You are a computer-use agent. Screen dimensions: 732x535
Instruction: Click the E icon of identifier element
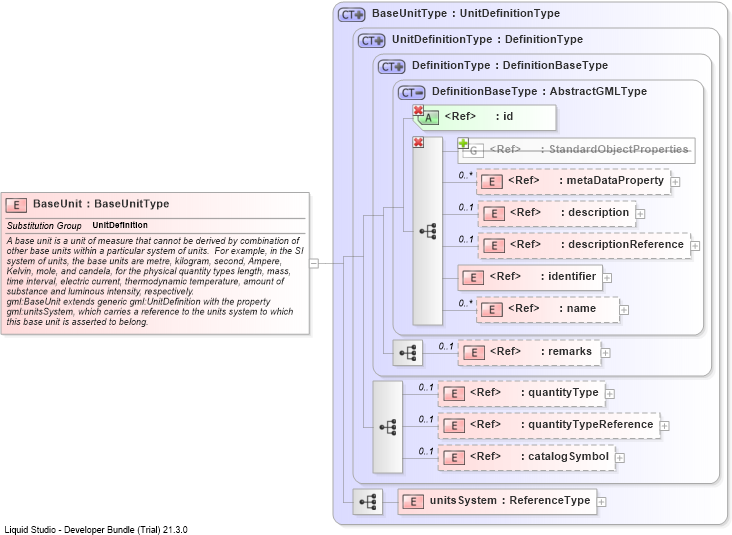(473, 277)
